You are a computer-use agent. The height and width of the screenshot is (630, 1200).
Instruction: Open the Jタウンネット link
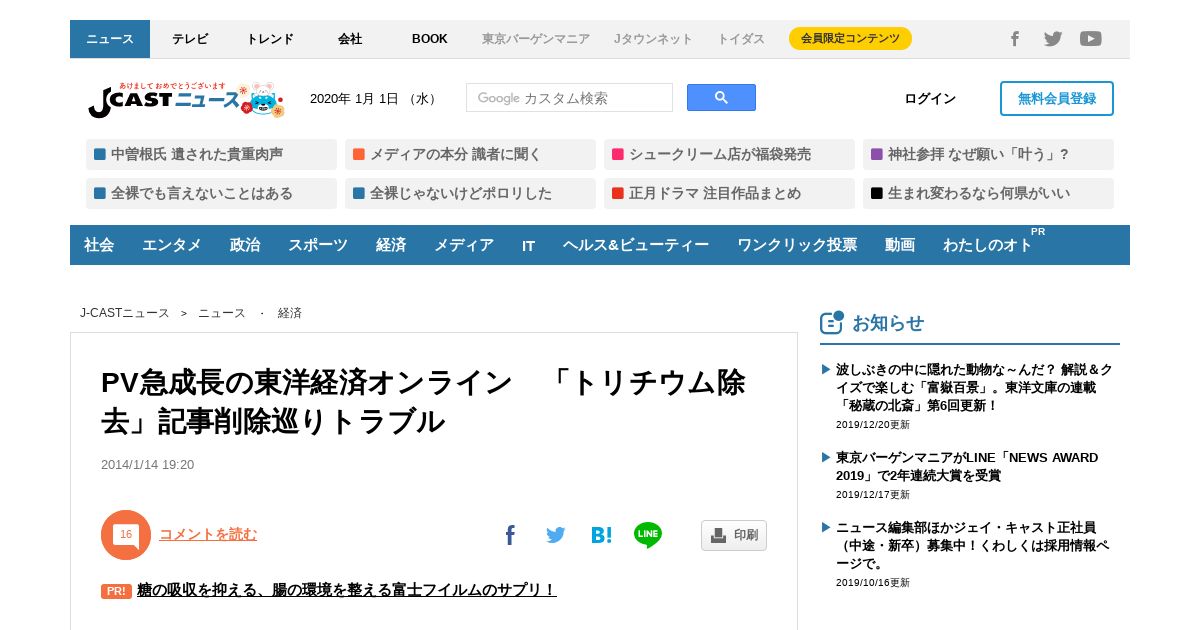(653, 39)
